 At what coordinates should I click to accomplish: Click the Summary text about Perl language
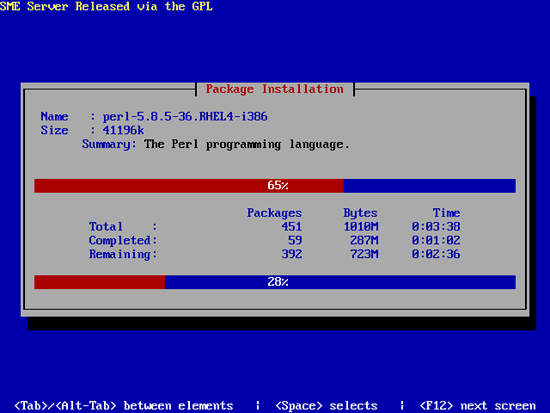[x=247, y=144]
